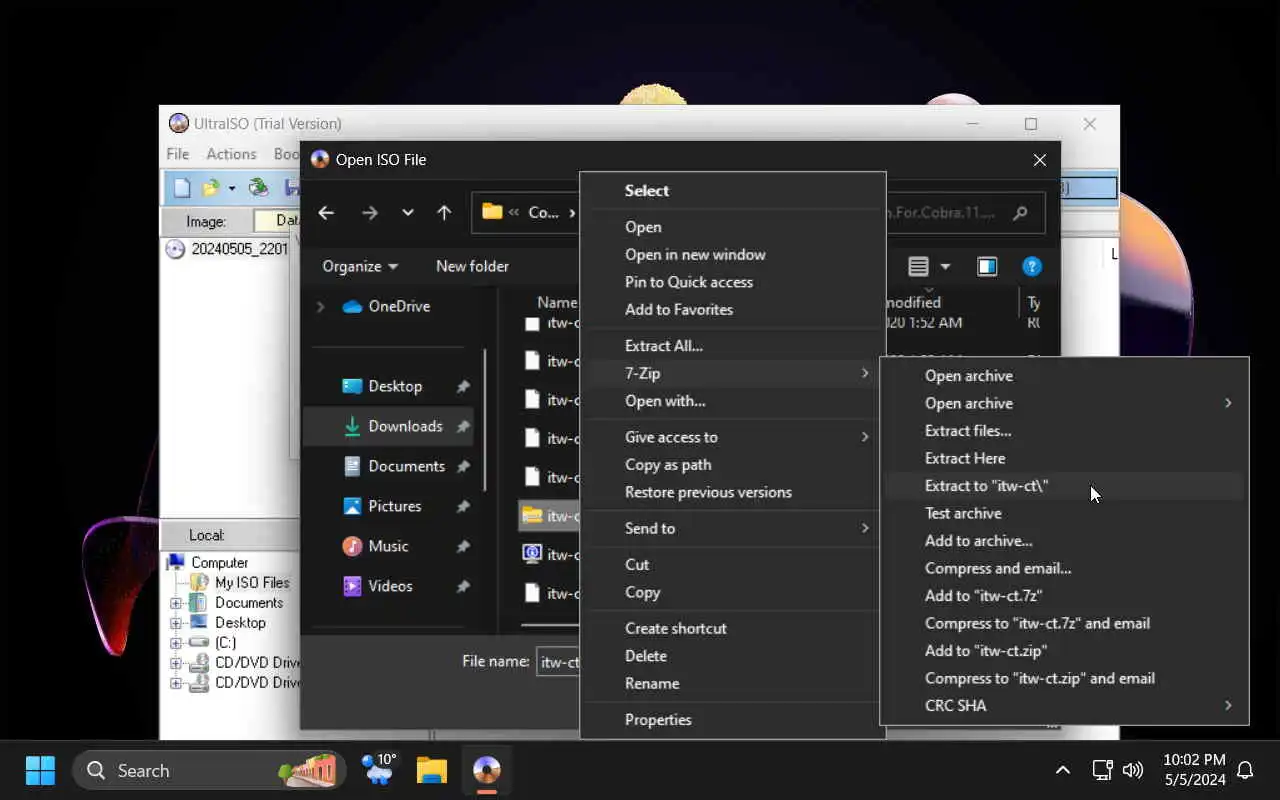Click the pin icon next to Desktop

point(463,386)
